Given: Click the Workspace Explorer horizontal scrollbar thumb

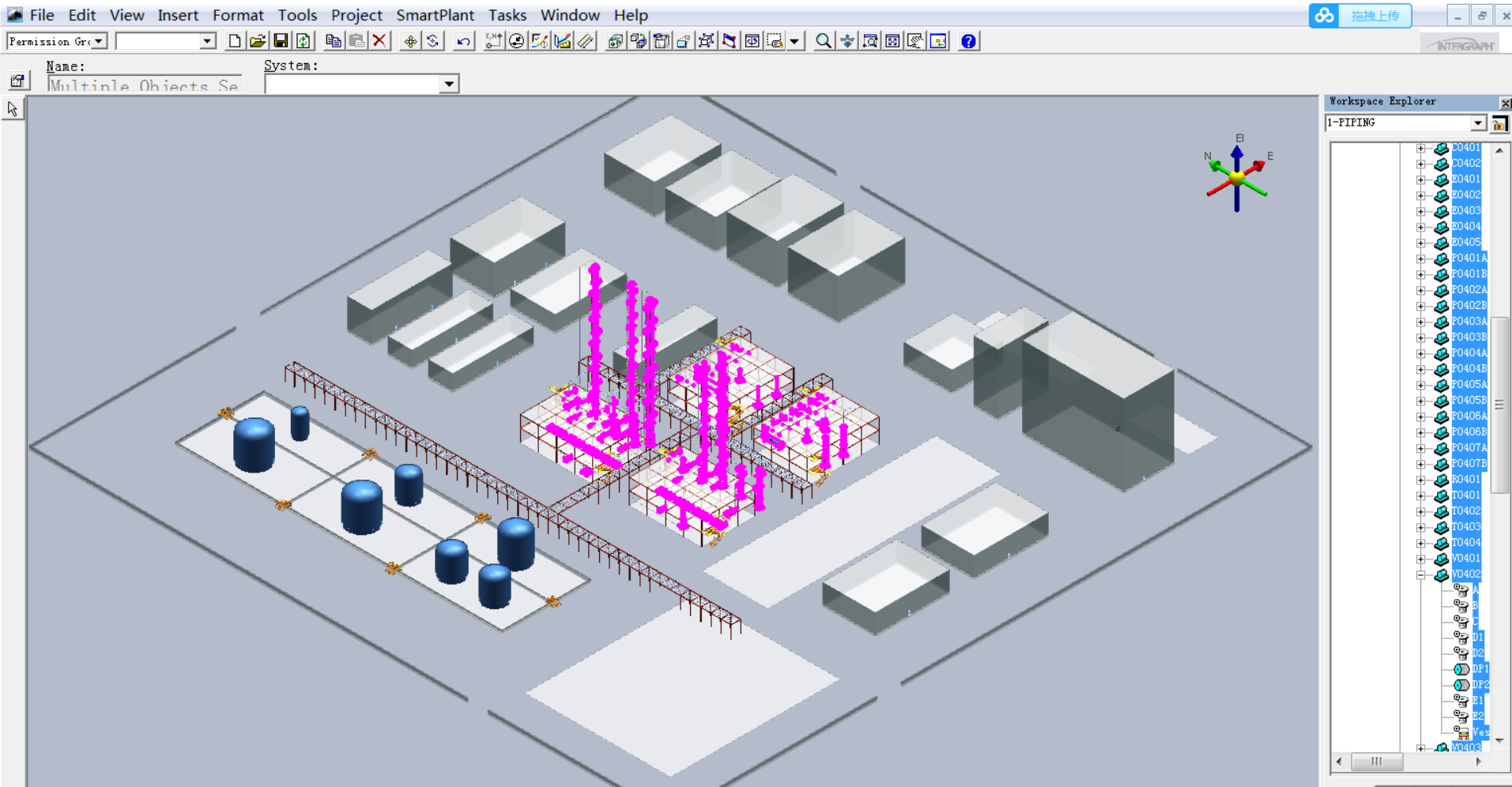Looking at the screenshot, I should pyautogui.click(x=1377, y=762).
